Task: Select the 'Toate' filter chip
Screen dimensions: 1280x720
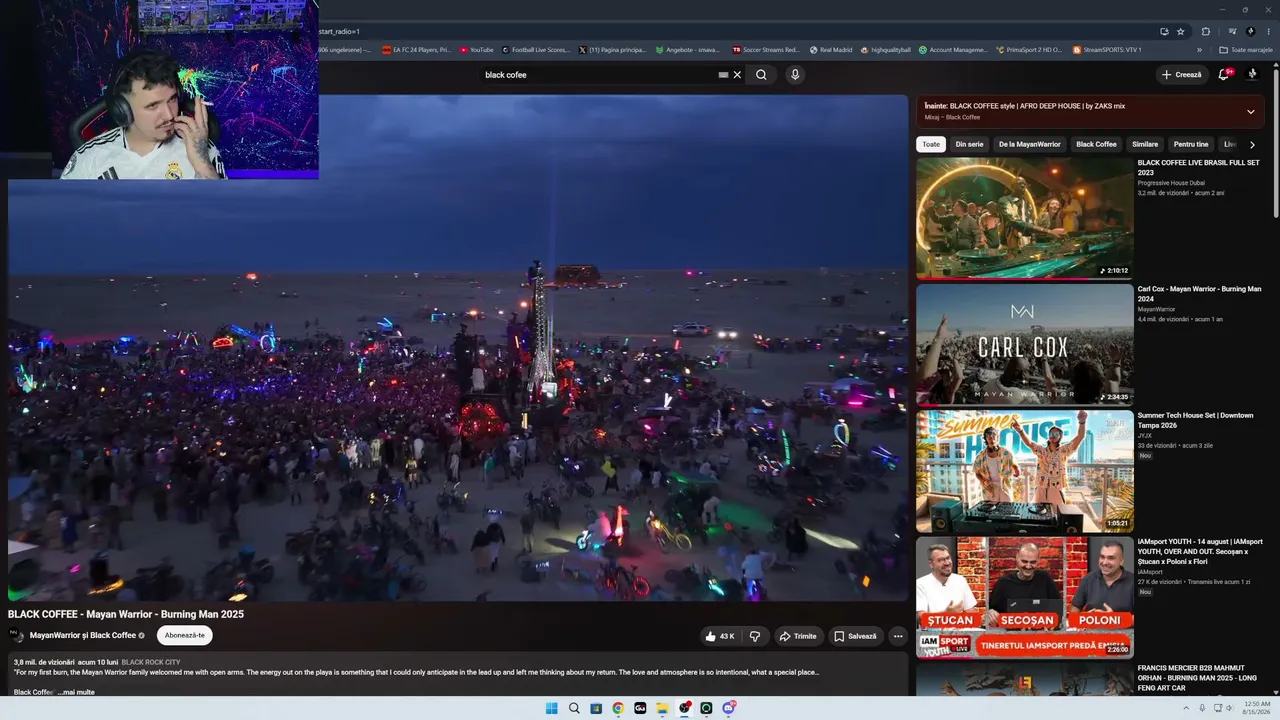Action: [x=931, y=144]
